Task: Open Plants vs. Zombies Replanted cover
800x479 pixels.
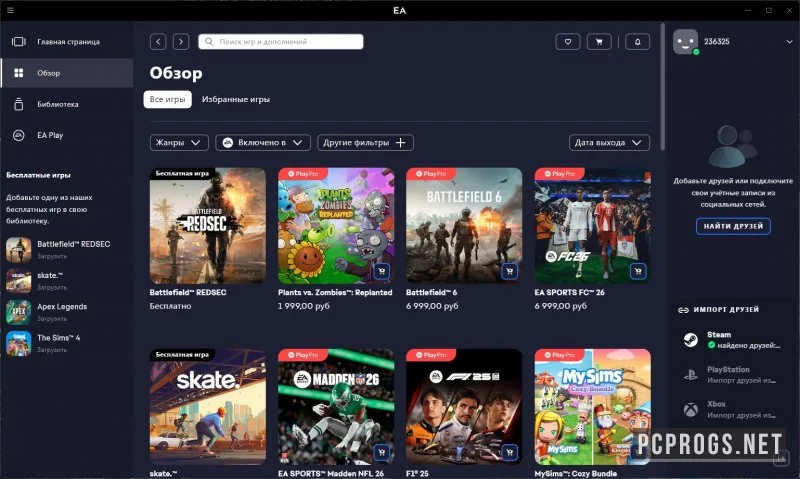Action: click(336, 225)
